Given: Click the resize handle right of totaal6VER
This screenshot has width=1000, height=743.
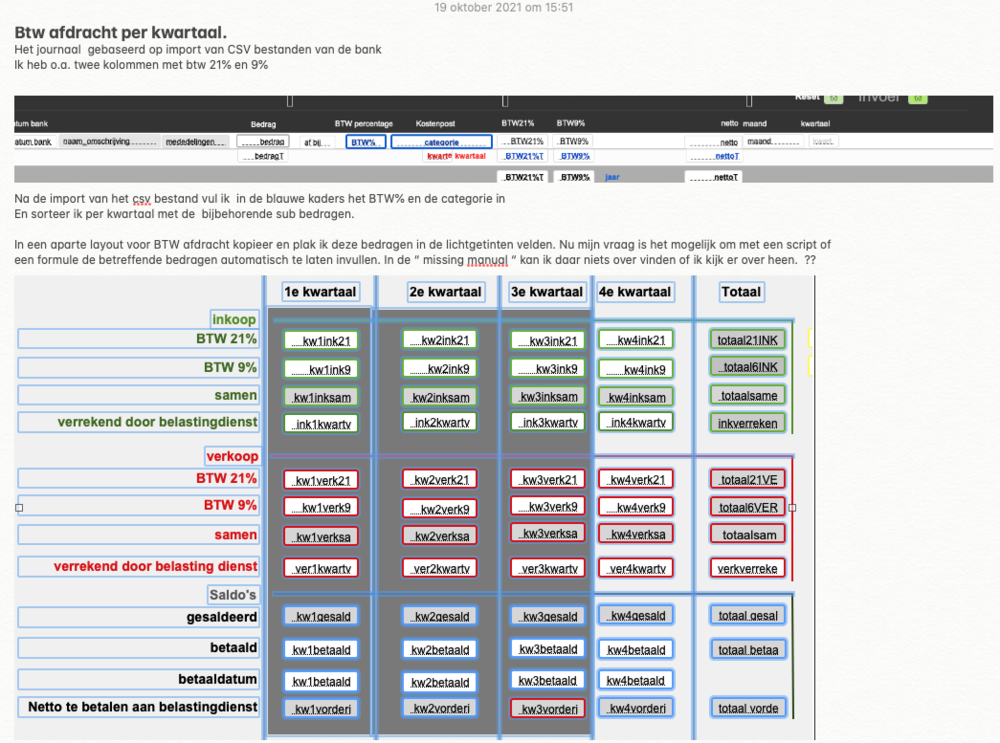Looking at the screenshot, I should point(793,508).
